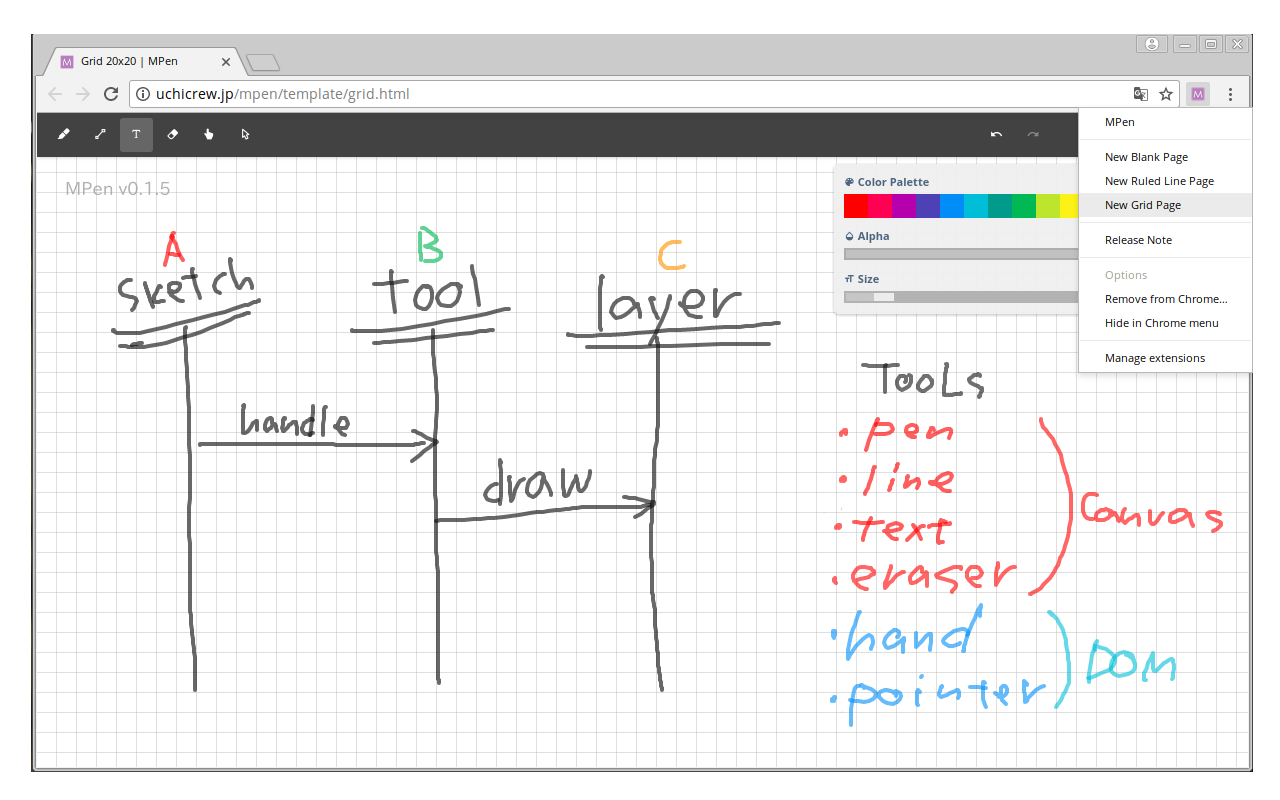Select the Line tool in toolbar
The height and width of the screenshot is (800, 1280).
pos(100,134)
